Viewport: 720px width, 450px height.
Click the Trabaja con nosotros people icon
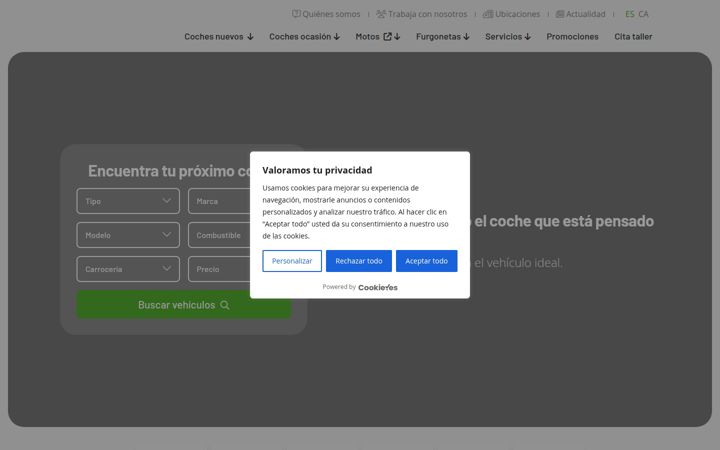(x=381, y=14)
